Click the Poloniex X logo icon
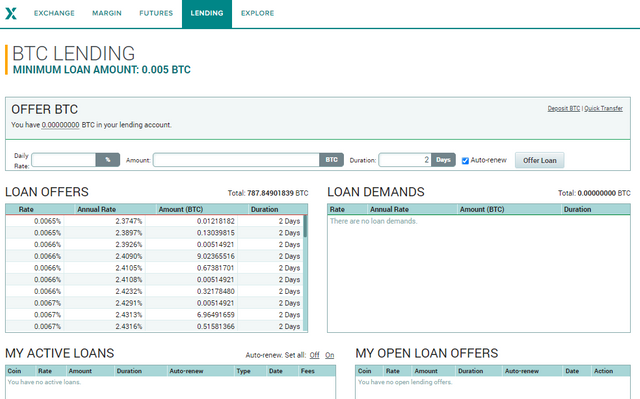640x399 pixels. [x=11, y=13]
